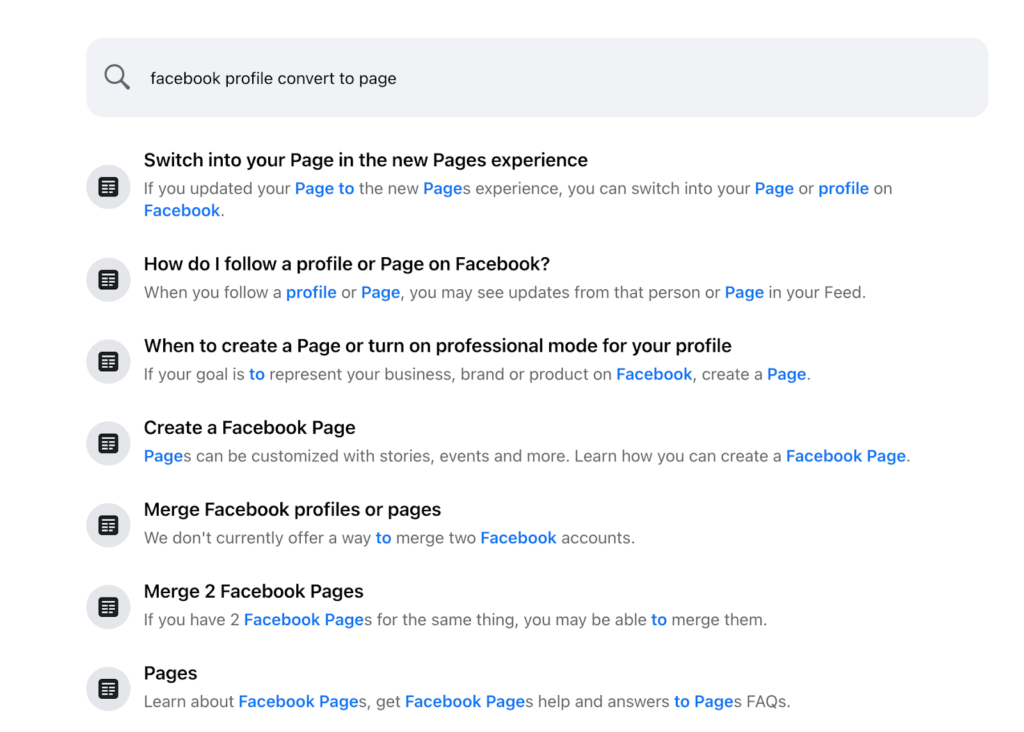1024x732 pixels.
Task: Click the "Facebook" link in the professional mode snippet
Action: (x=654, y=374)
